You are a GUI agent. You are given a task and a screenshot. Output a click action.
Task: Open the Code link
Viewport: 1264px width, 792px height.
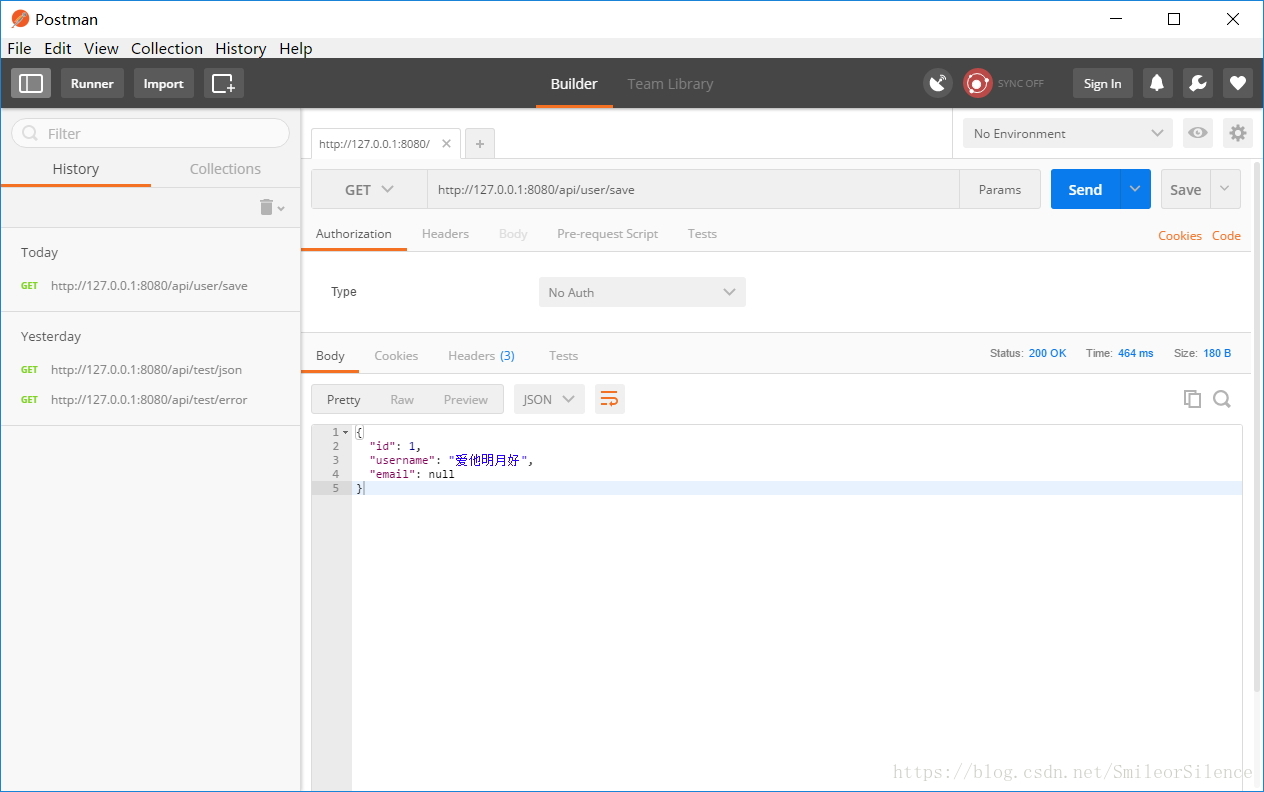pyautogui.click(x=1226, y=236)
